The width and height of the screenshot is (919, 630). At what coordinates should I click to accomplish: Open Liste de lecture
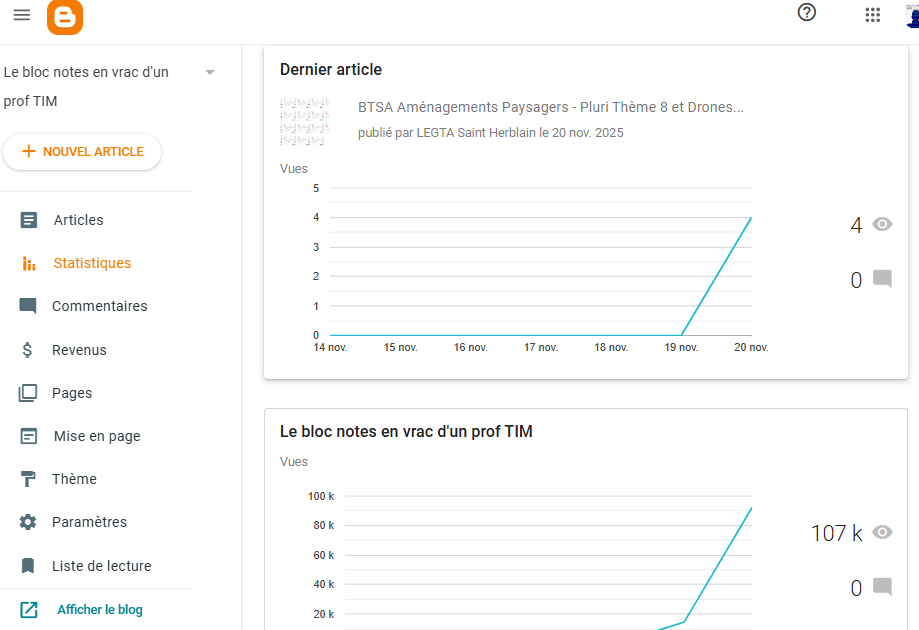coord(101,566)
